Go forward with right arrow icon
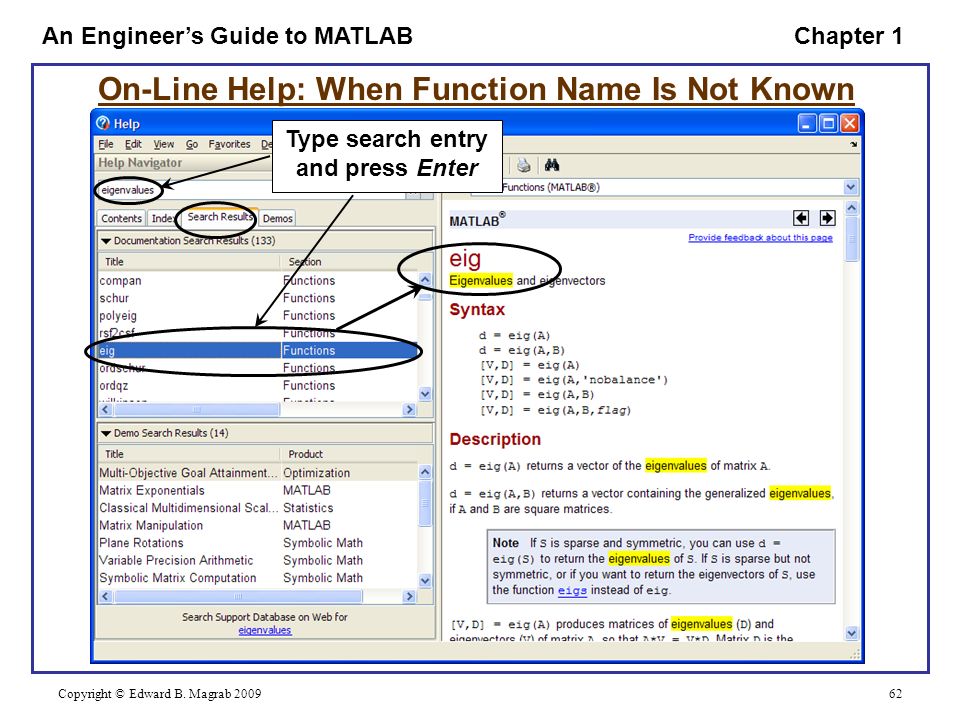Screen dimensions: 960x720 click(827, 218)
